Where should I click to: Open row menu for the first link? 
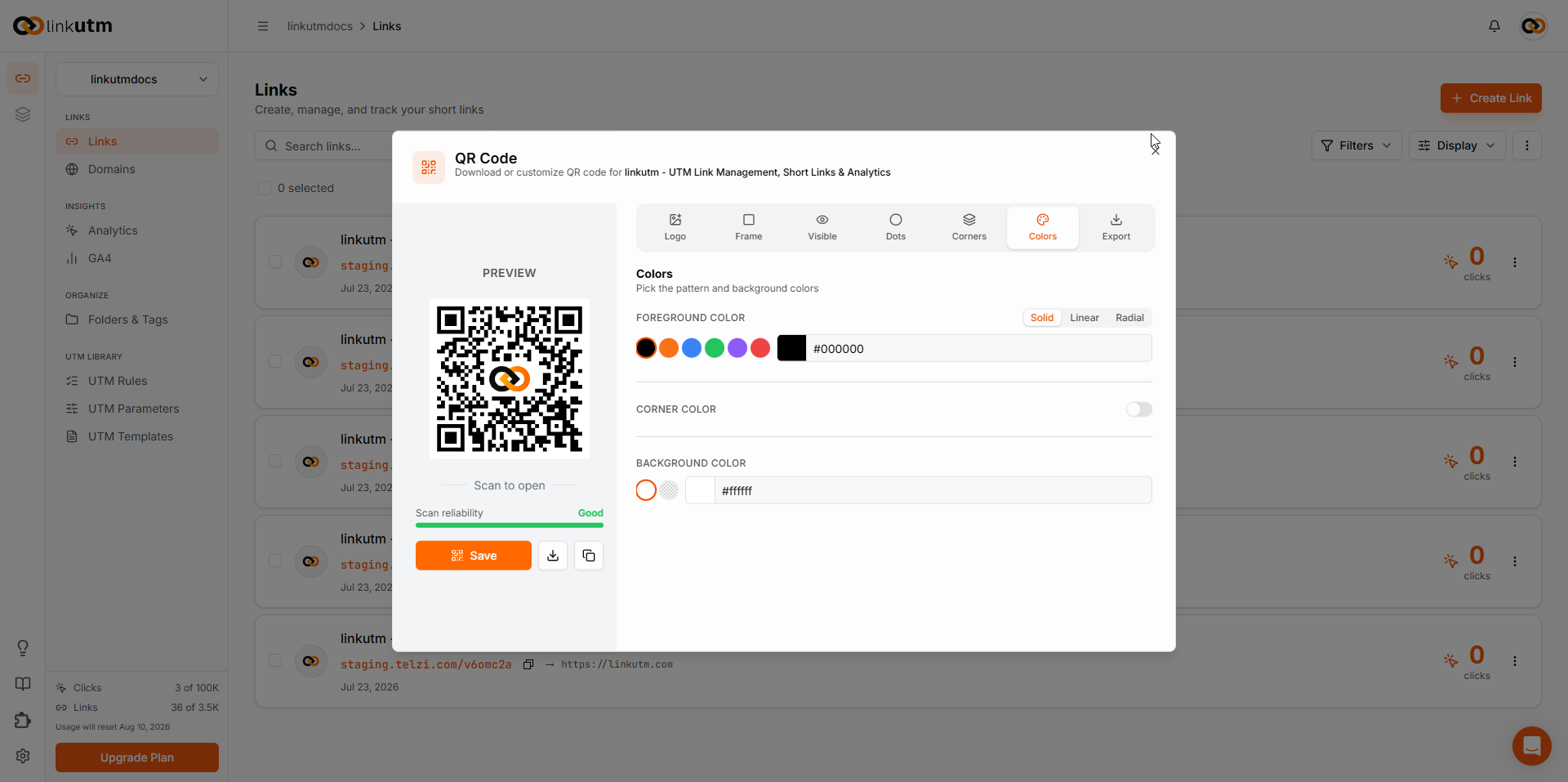1514,262
